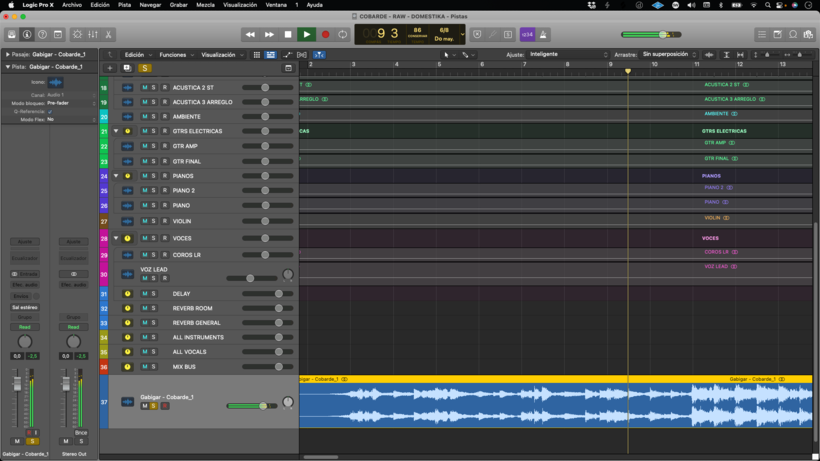Open the Note Pads button
Screen dimensions: 820x461
778,34
